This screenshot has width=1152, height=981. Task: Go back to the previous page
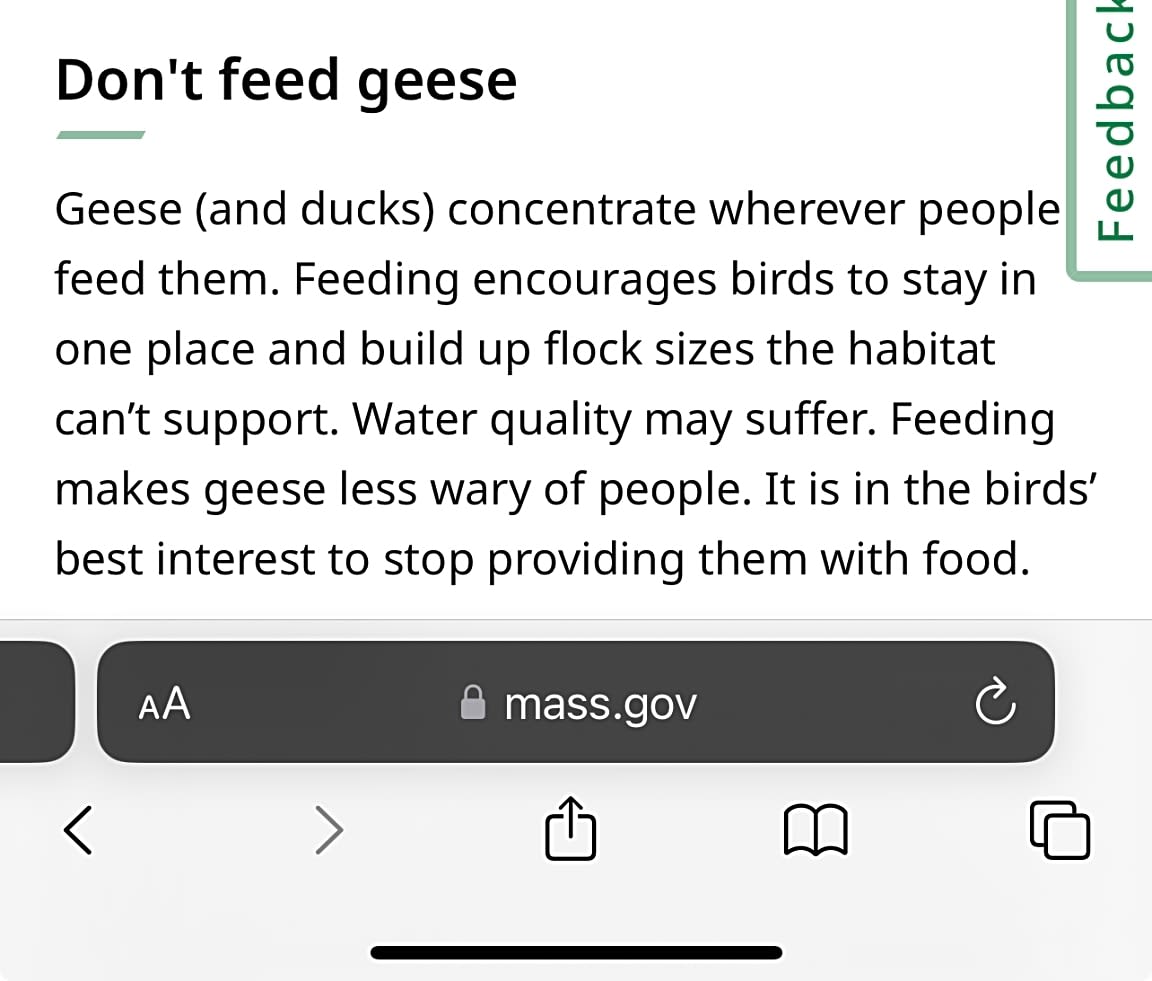[78, 830]
